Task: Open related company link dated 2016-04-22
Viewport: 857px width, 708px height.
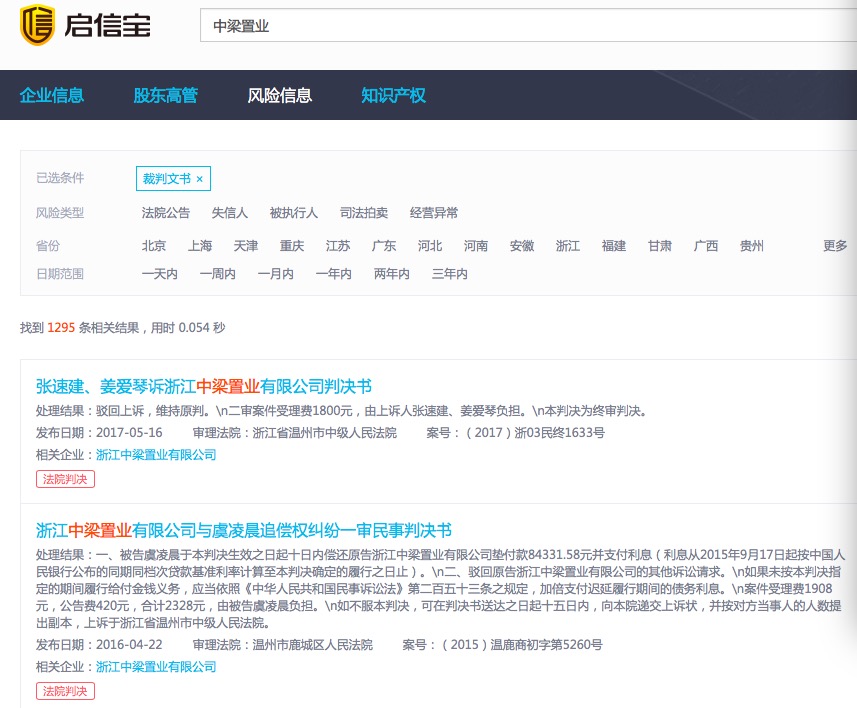Action: click(x=156, y=666)
